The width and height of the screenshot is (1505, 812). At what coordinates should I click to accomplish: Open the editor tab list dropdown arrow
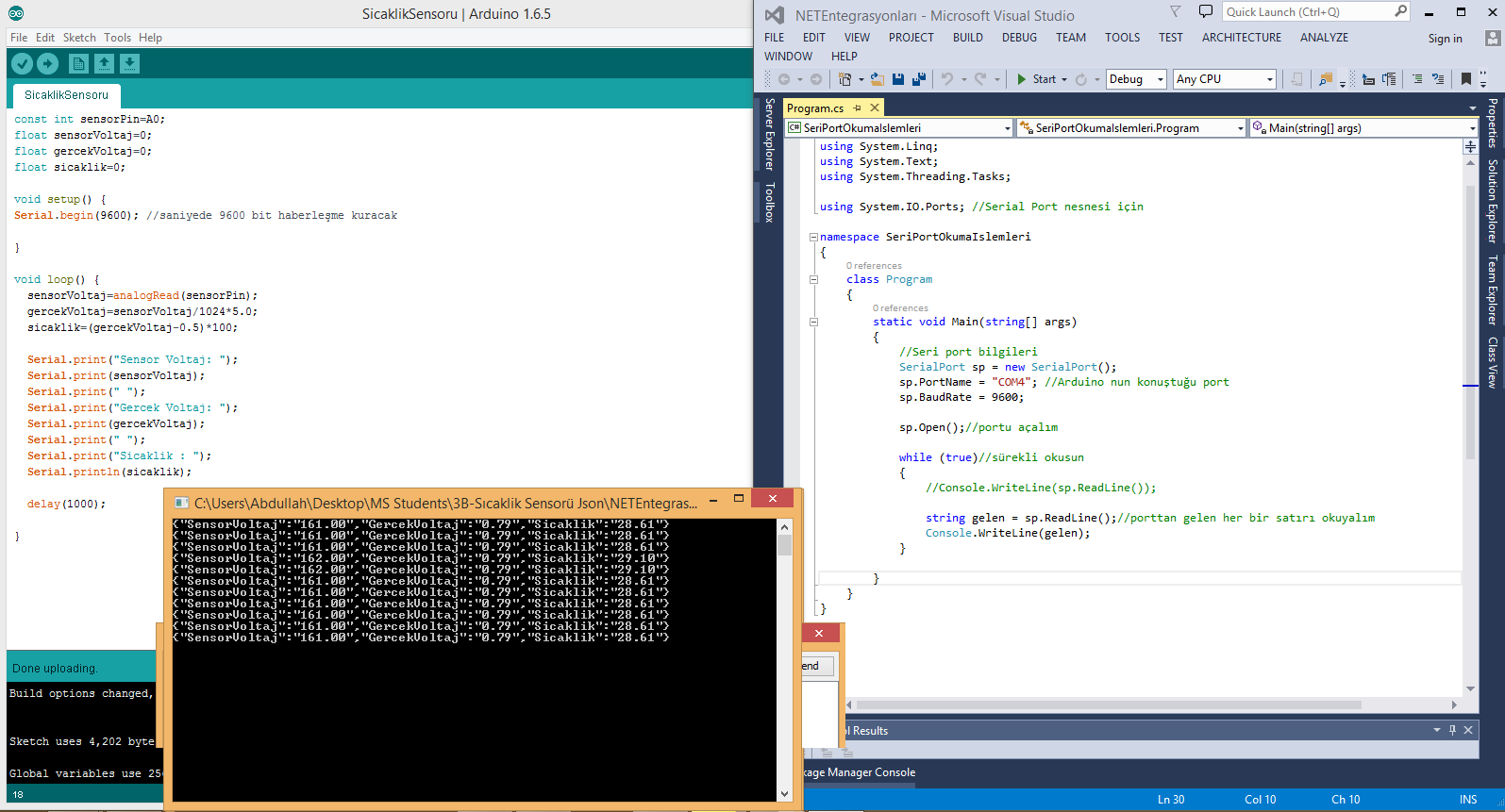click(x=1472, y=108)
